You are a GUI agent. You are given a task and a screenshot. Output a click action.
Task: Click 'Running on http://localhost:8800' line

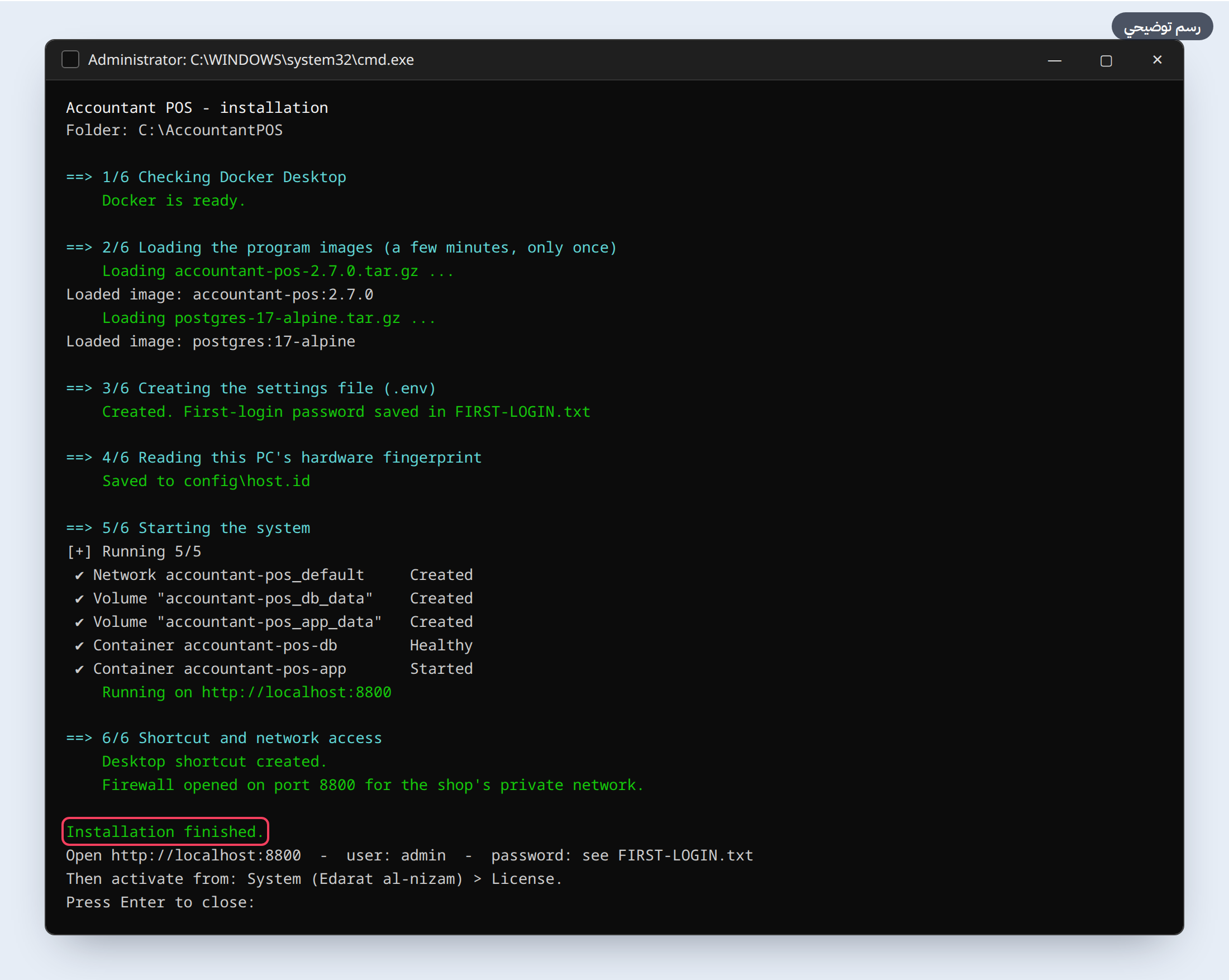click(247, 692)
